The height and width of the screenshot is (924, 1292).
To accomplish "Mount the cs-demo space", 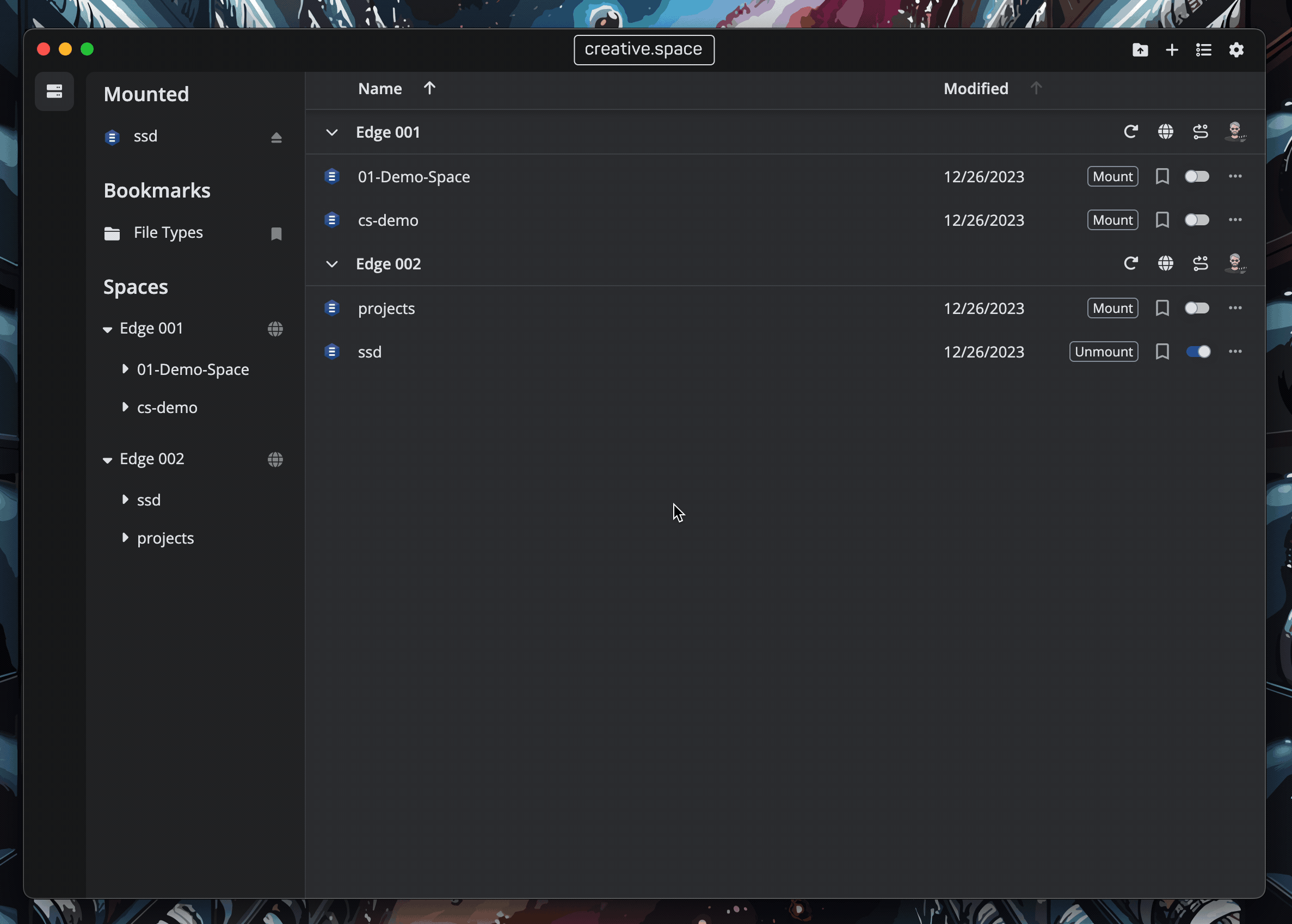I will pos(1112,220).
